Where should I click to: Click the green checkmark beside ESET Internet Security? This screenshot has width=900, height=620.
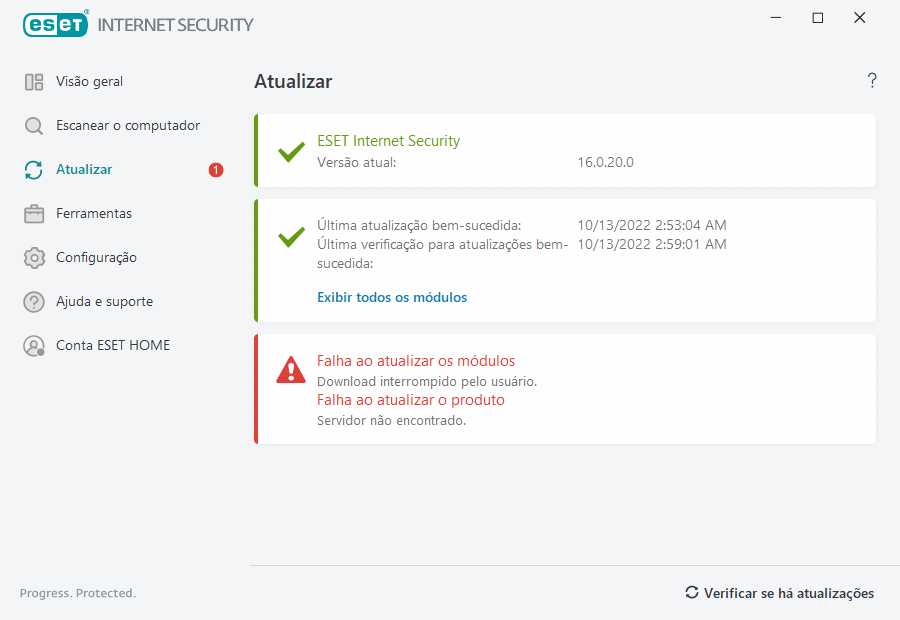(291, 152)
